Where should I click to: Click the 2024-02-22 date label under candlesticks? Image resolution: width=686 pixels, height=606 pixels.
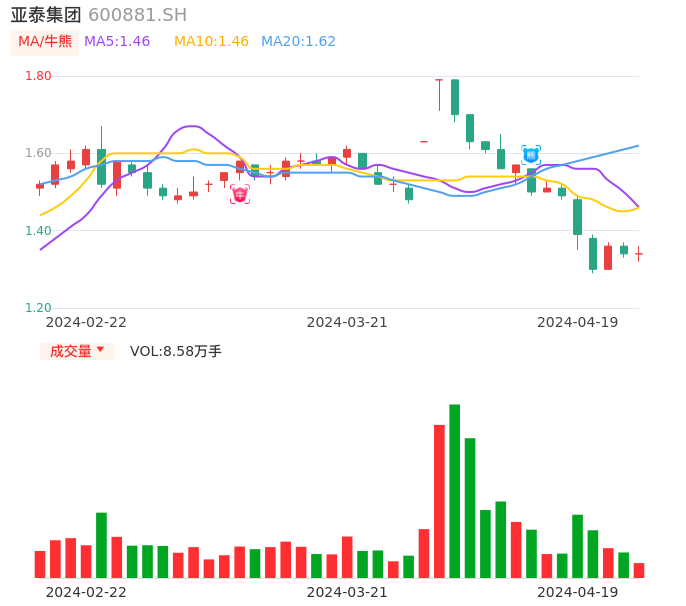86,322
